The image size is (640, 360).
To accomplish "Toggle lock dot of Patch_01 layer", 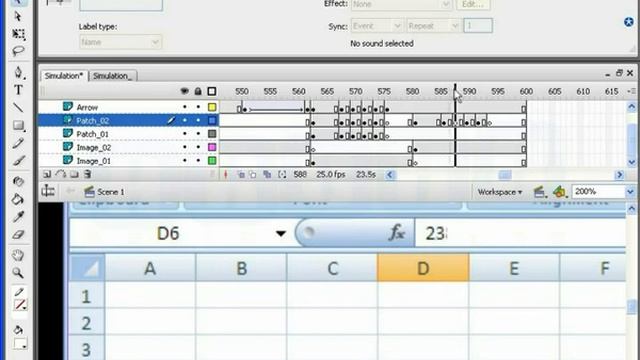I will 198,134.
